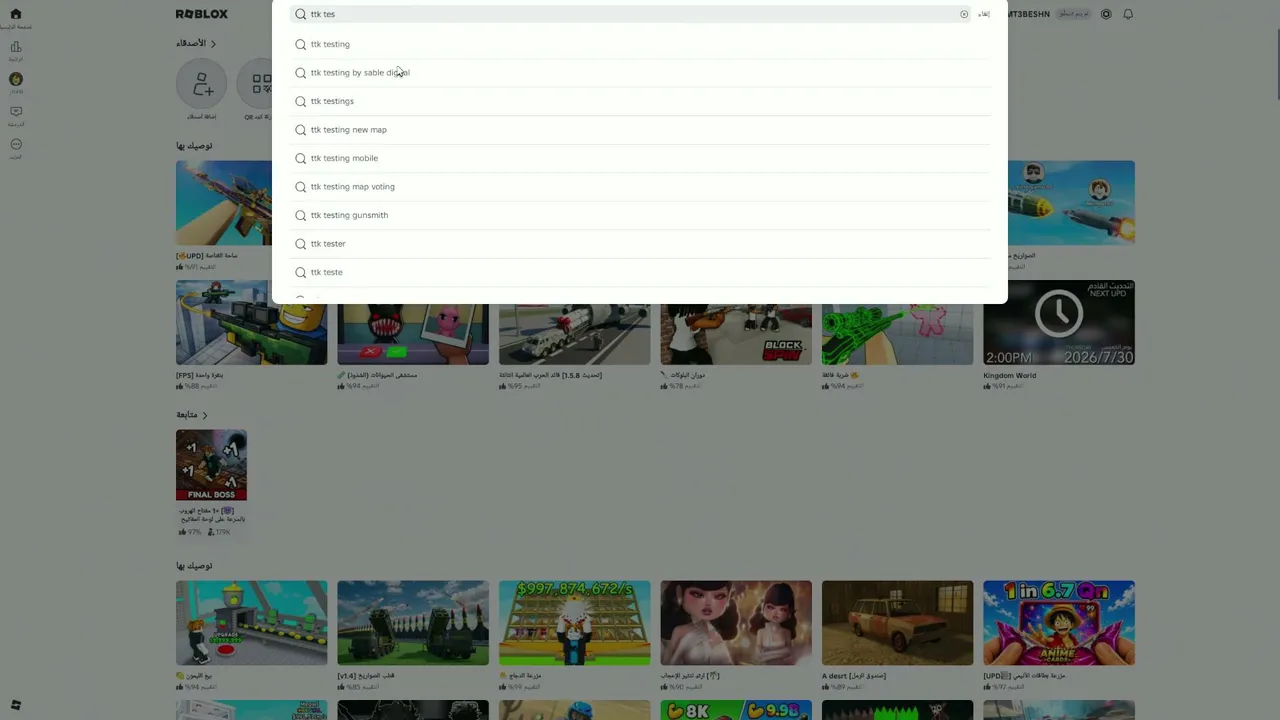Select the "ttk testings" suggestion
The width and height of the screenshot is (1280, 720).
[640, 101]
